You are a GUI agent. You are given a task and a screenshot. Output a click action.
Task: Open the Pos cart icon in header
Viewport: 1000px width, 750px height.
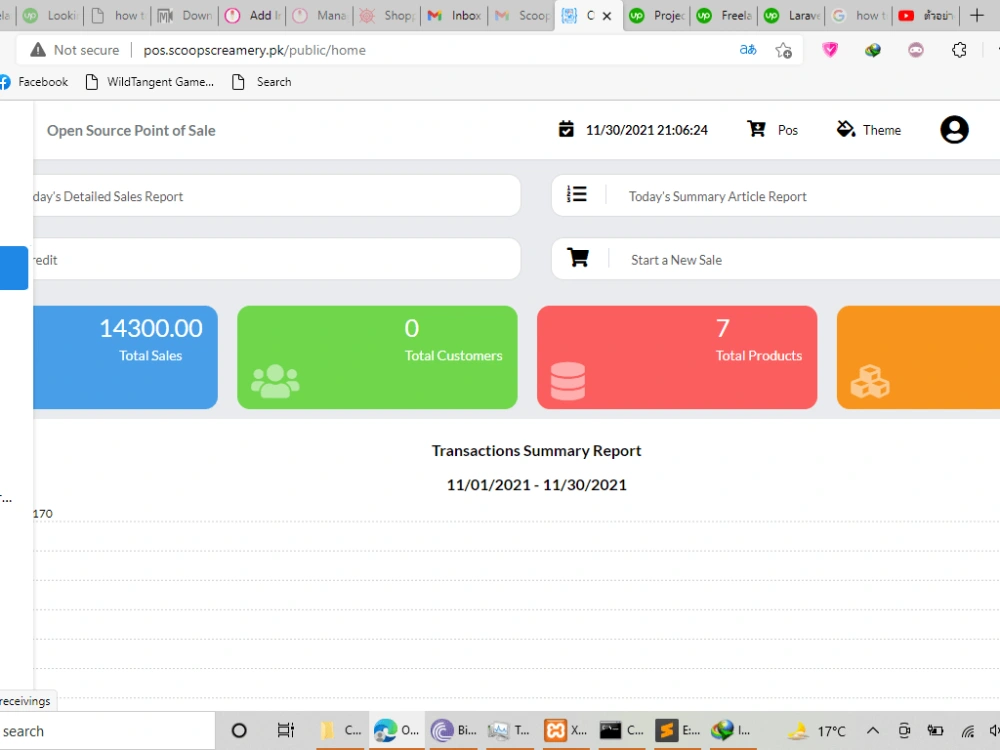click(756, 129)
